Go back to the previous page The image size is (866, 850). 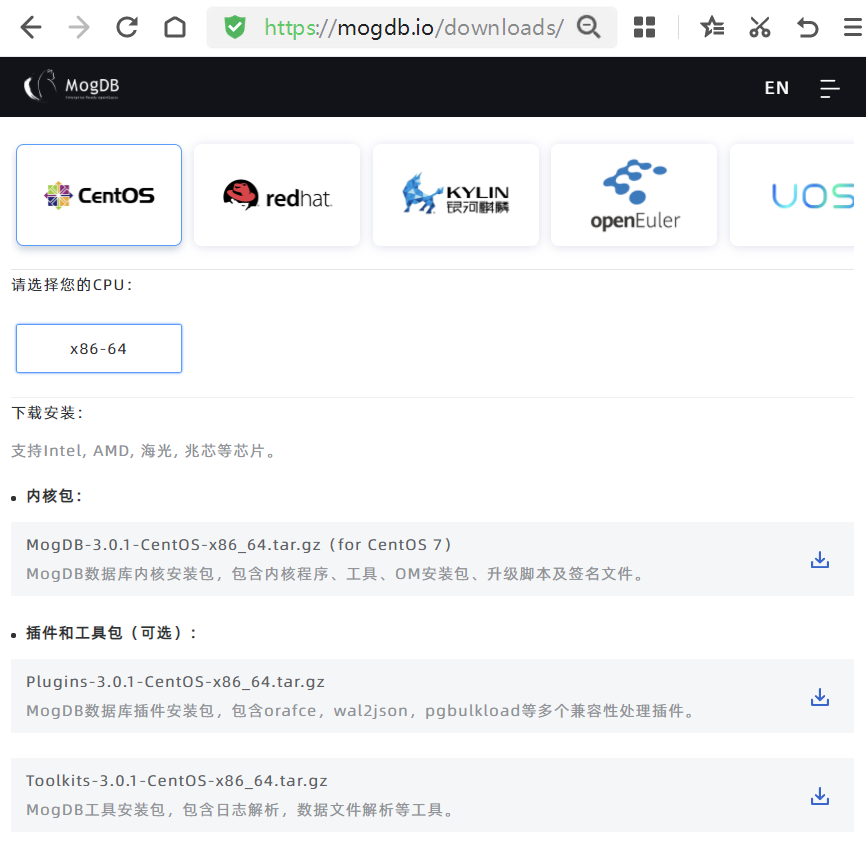point(30,28)
